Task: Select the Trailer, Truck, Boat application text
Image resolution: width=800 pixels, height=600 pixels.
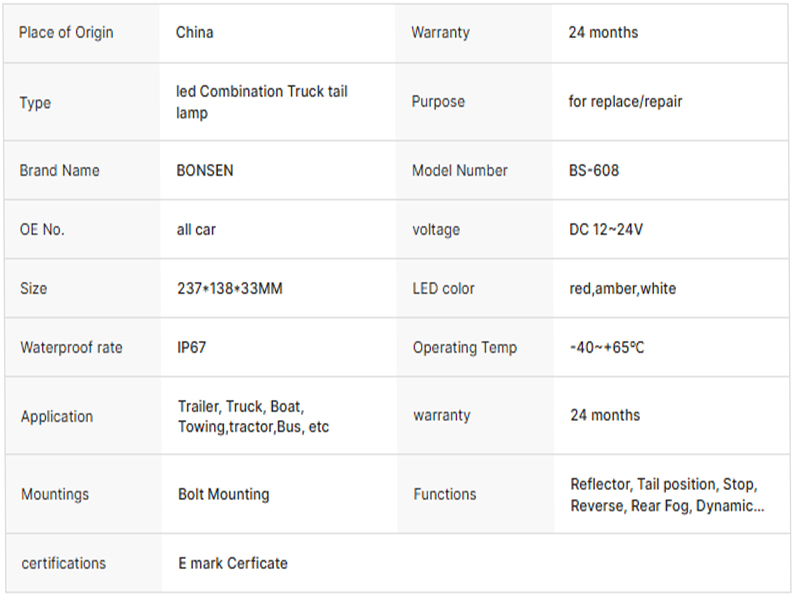Action: 253,416
